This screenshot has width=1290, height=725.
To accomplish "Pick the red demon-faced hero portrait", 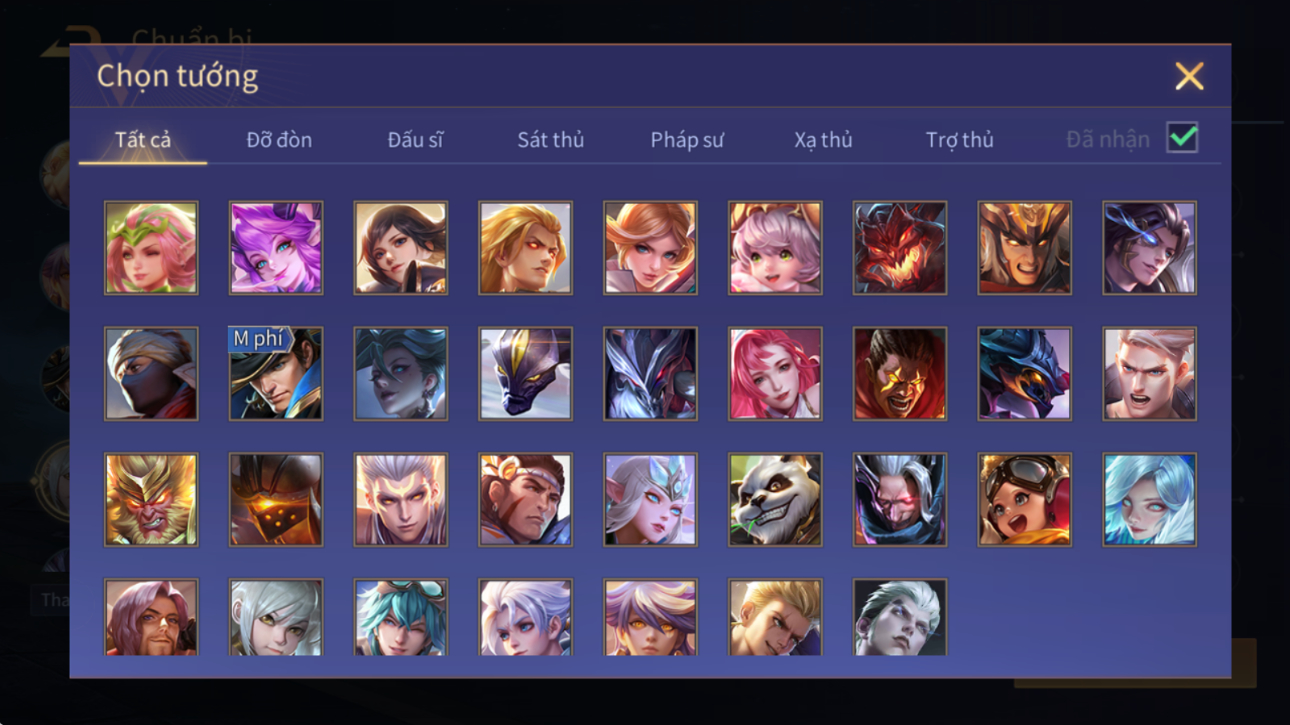I will coord(900,248).
